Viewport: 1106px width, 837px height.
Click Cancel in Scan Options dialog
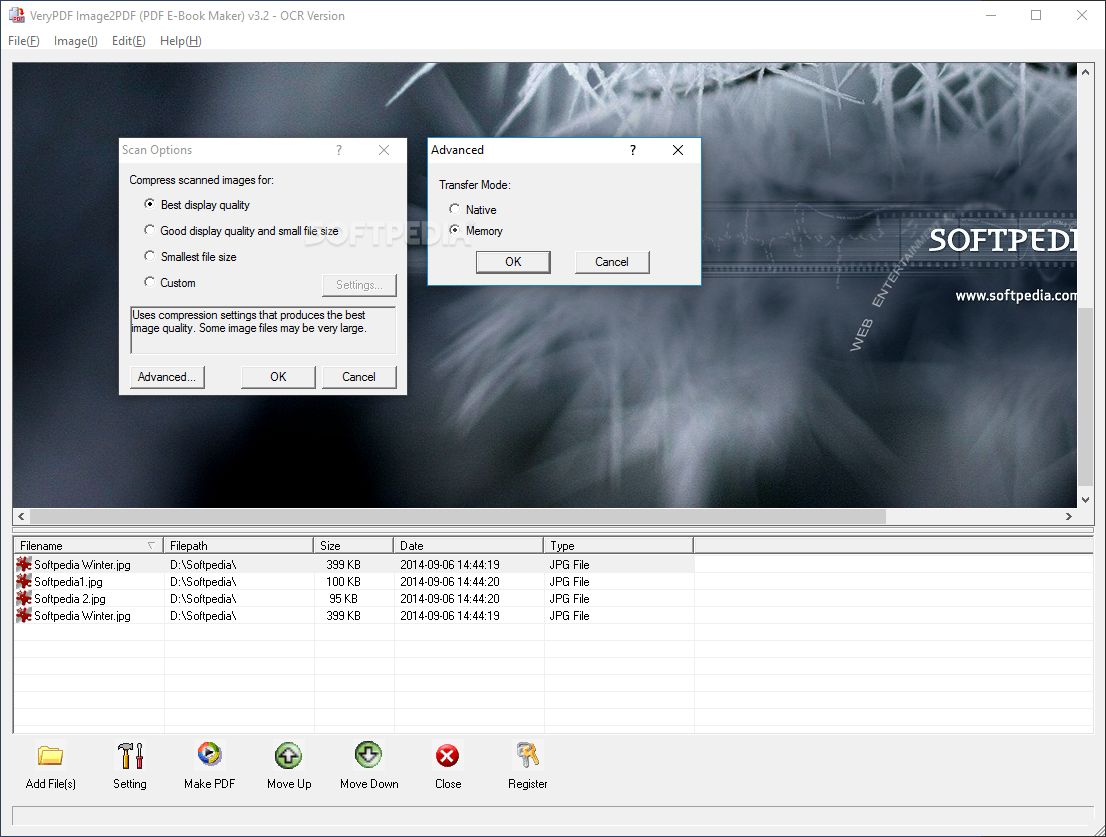pos(359,377)
